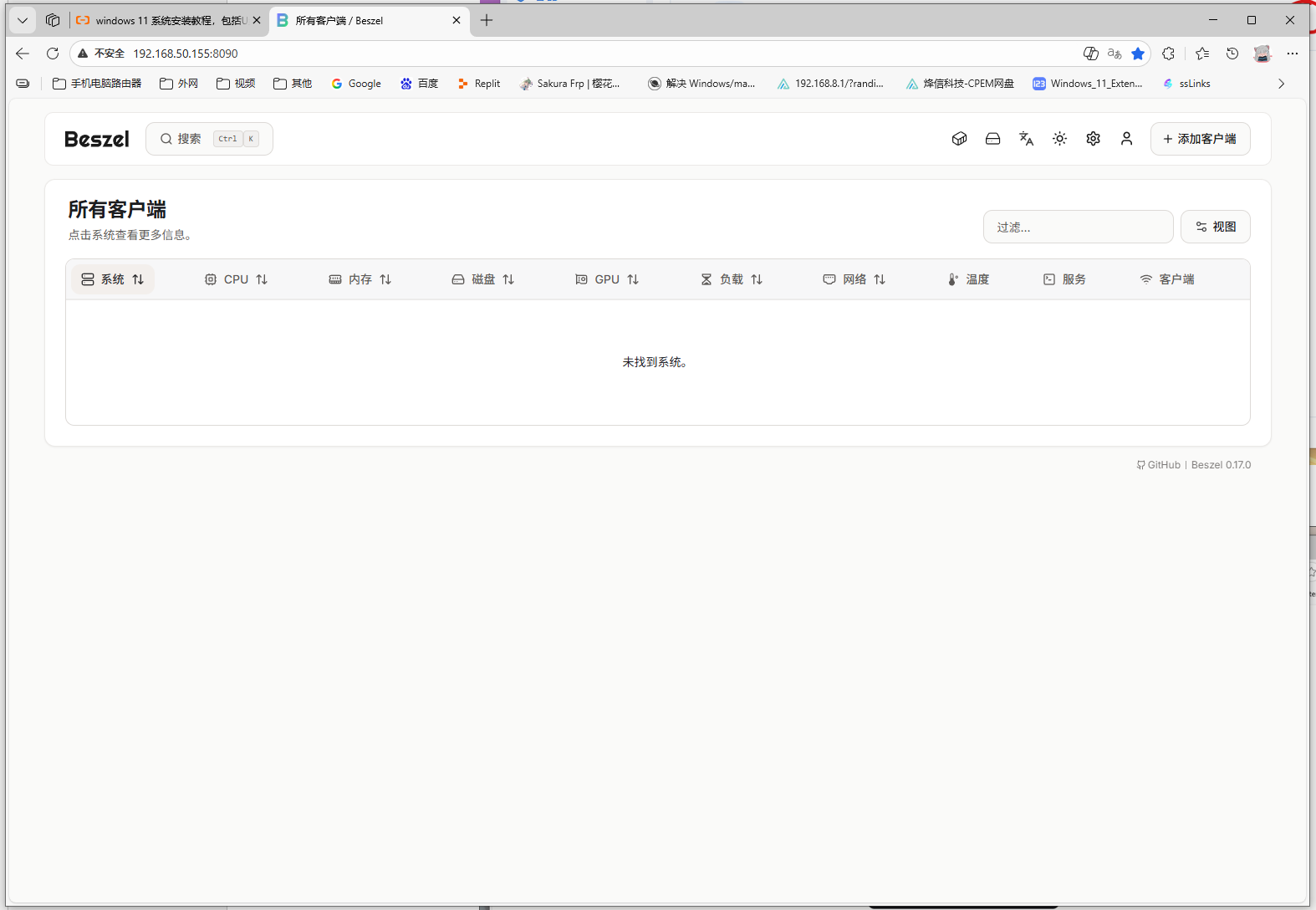Image resolution: width=1316 pixels, height=910 pixels.
Task: Reload the current page
Action: (53, 54)
